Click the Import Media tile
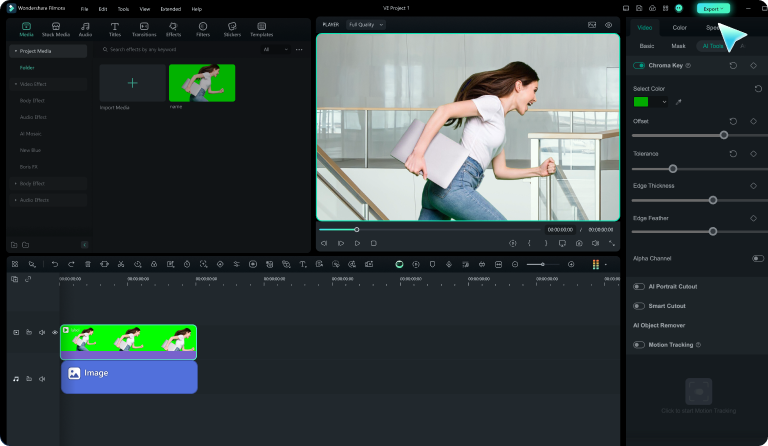The image size is (768, 446). 132,84
